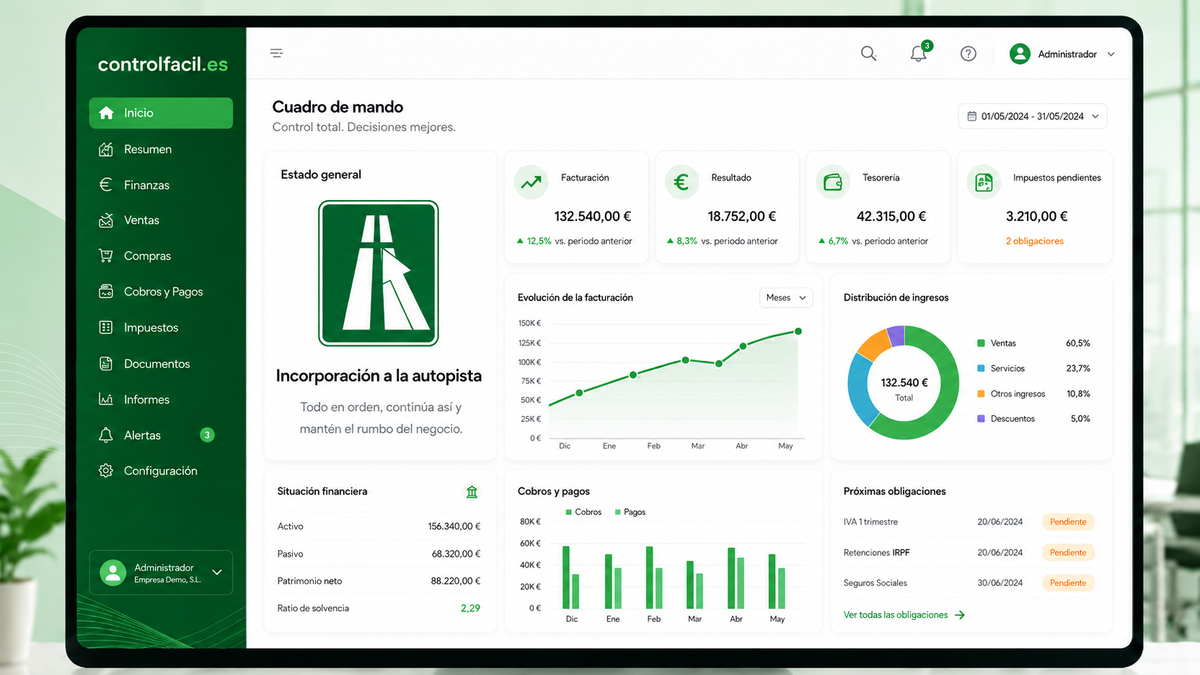
Task: Toggle Ventas legend in income distribution
Action: (x=996, y=343)
